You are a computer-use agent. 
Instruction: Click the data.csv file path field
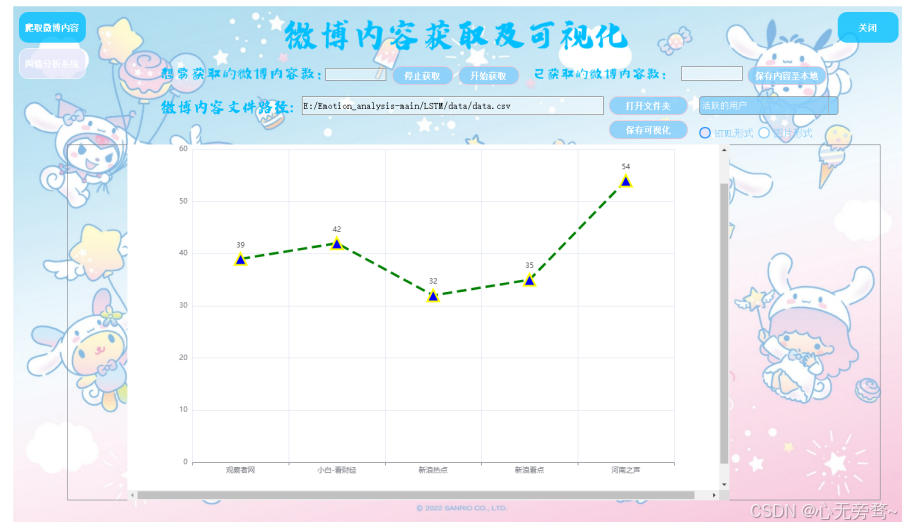[x=453, y=106]
